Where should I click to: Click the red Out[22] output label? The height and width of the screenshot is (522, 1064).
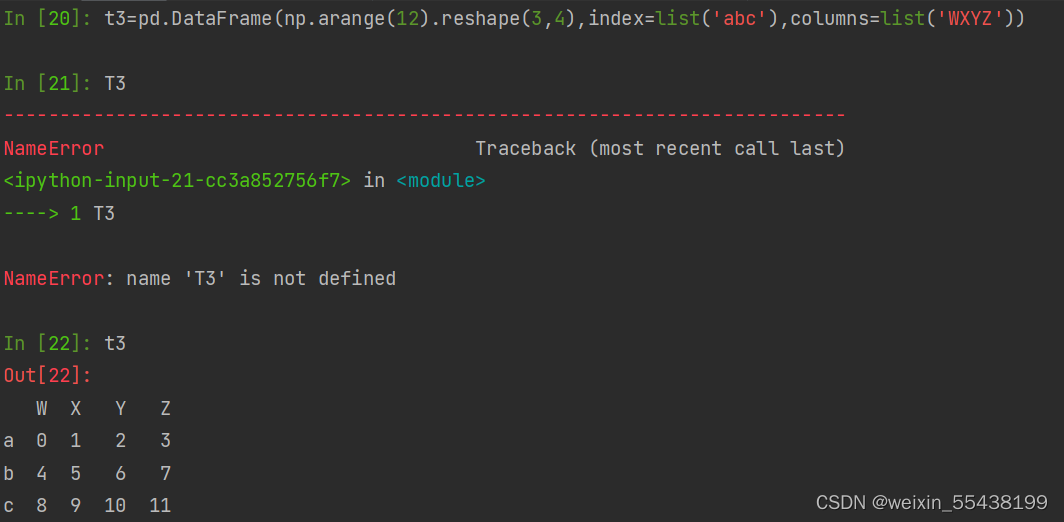point(48,376)
